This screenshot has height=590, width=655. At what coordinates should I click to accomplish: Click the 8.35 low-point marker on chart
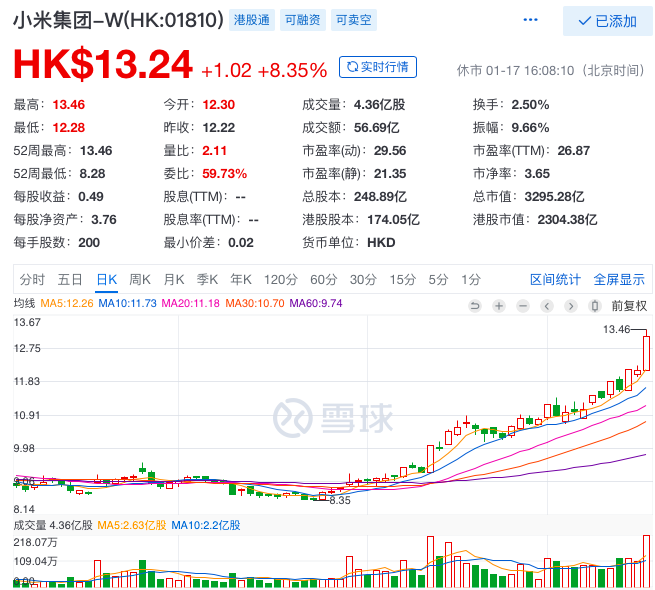click(x=340, y=501)
